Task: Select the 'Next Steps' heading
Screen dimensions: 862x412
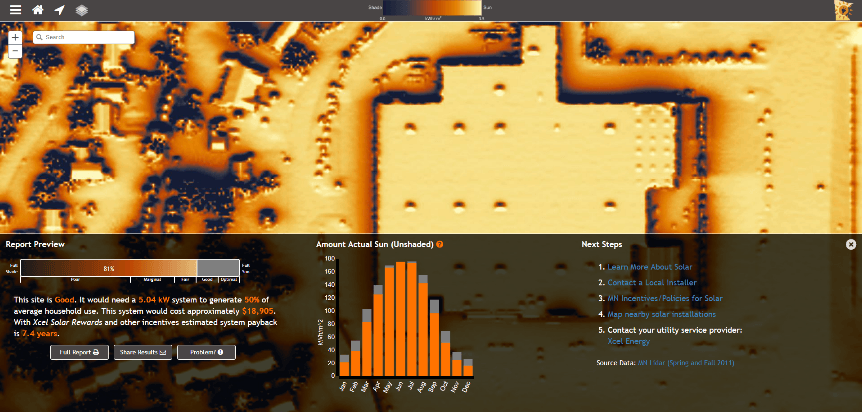Action: [602, 244]
